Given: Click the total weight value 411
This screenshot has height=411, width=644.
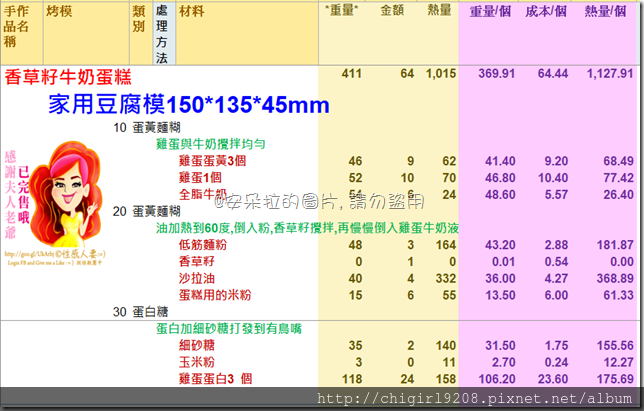Looking at the screenshot, I should (x=352, y=73).
